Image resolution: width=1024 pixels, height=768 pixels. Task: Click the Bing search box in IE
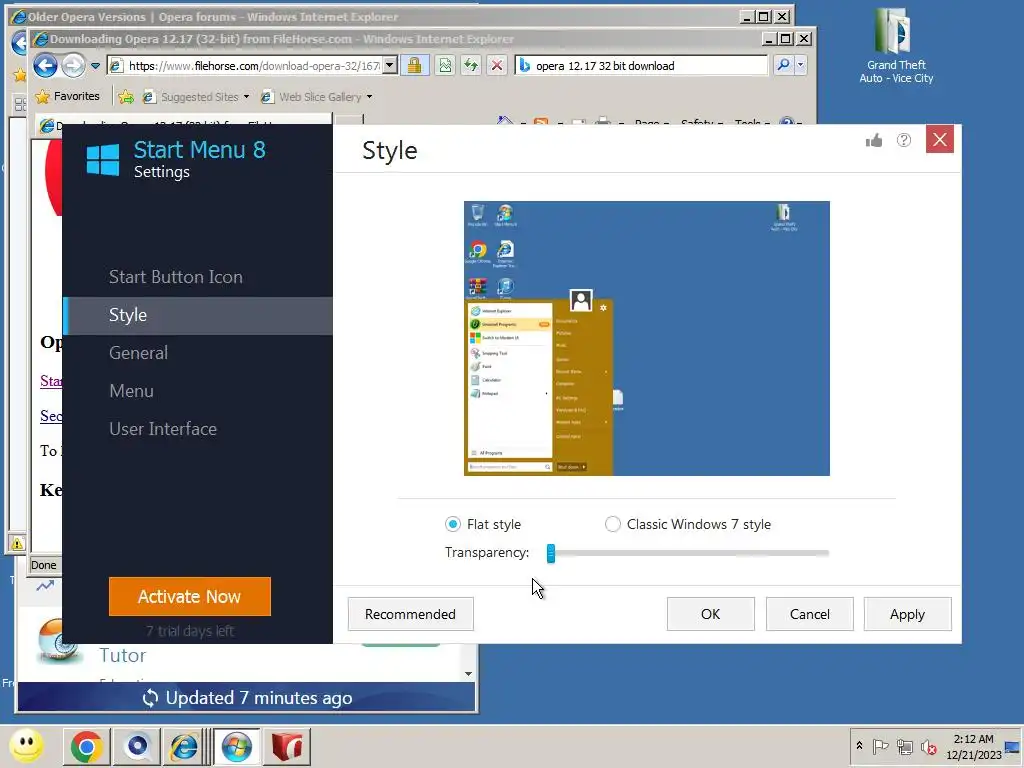click(641, 65)
